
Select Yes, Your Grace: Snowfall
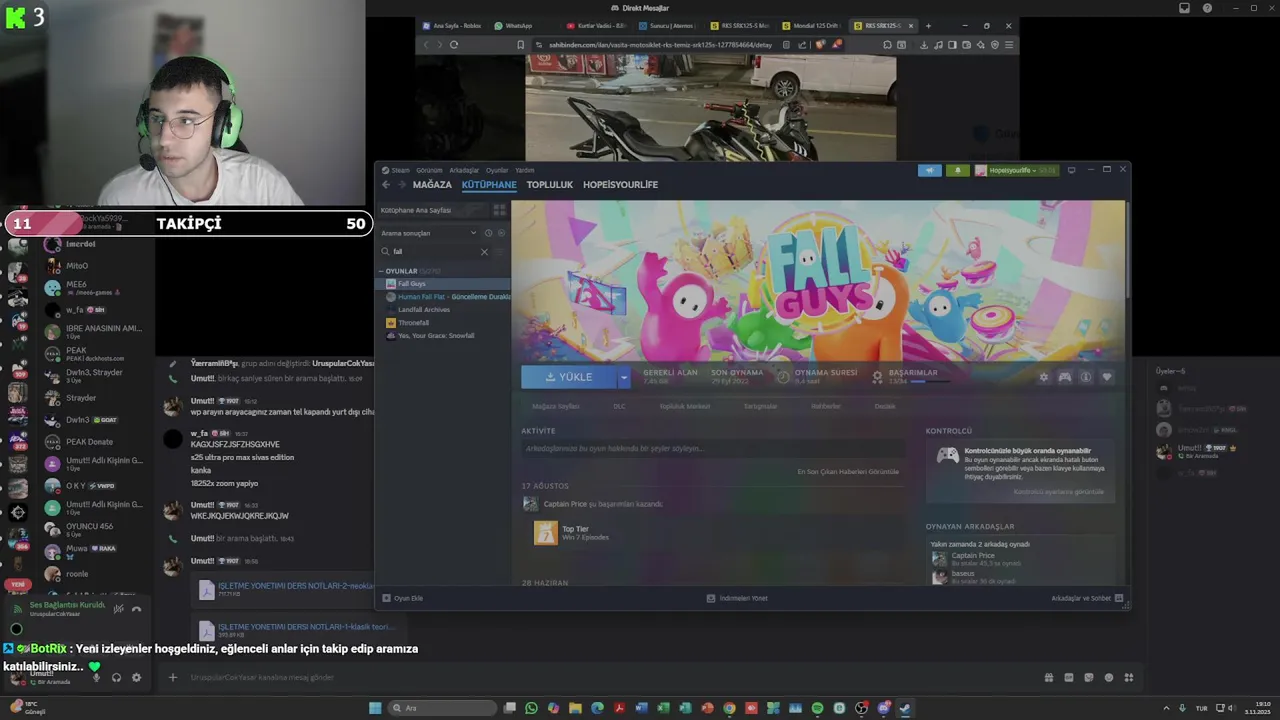(445, 336)
